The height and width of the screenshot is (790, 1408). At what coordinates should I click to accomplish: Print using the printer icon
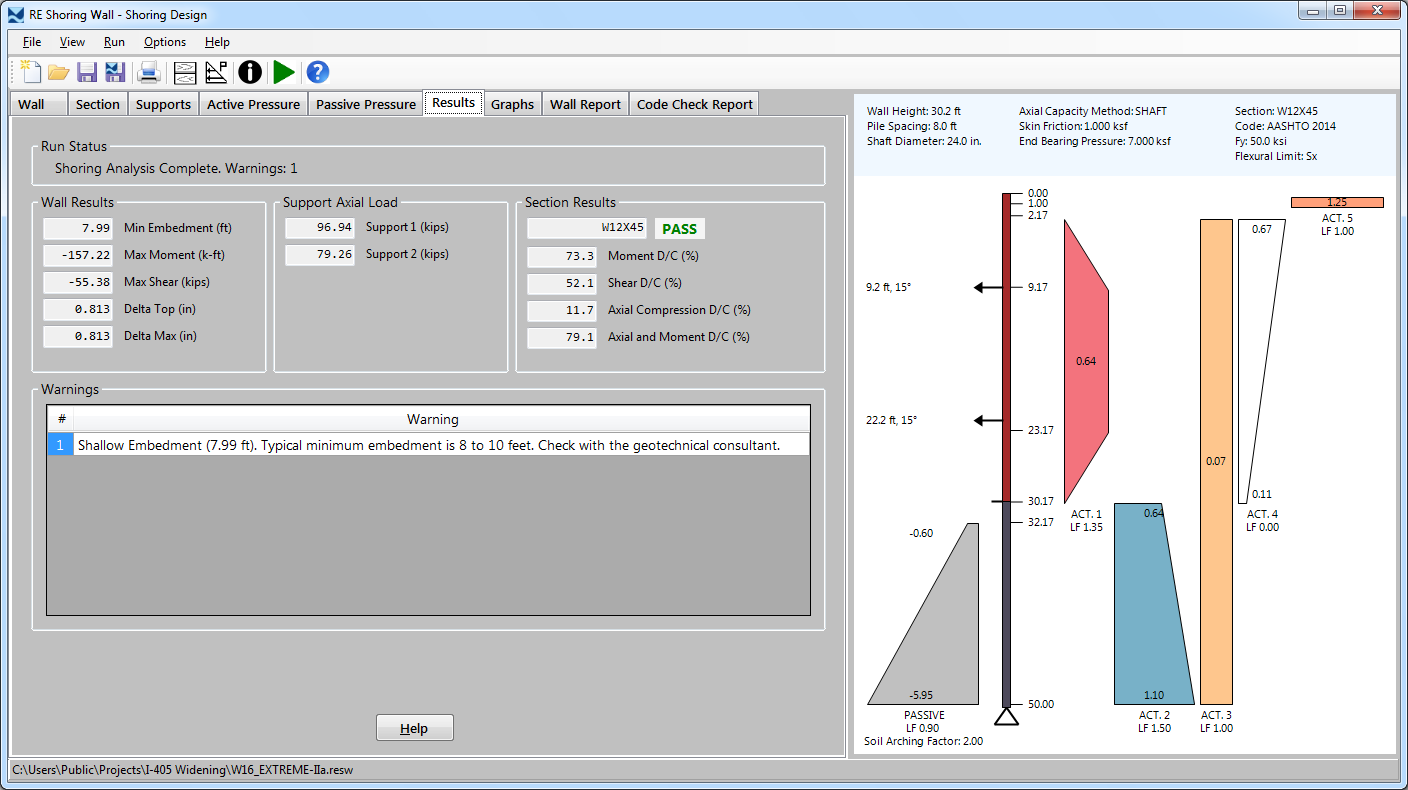pyautogui.click(x=149, y=72)
